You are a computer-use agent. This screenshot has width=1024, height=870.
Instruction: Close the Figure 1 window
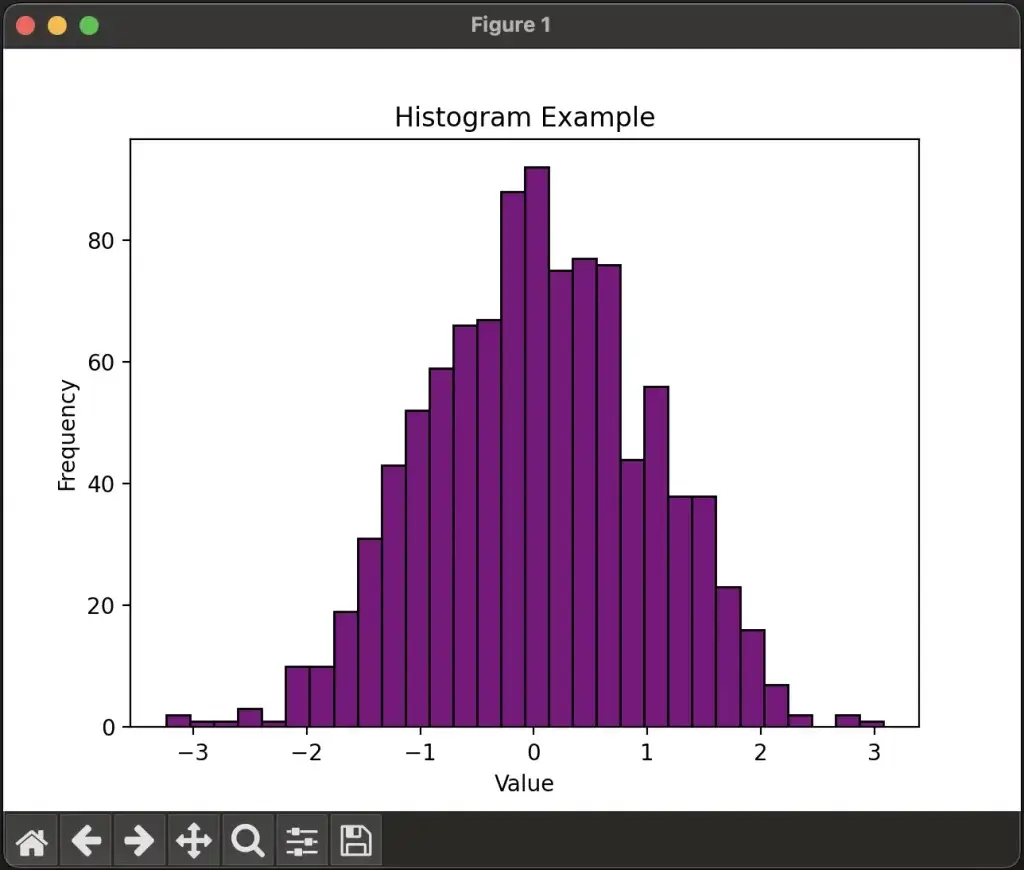coord(25,25)
